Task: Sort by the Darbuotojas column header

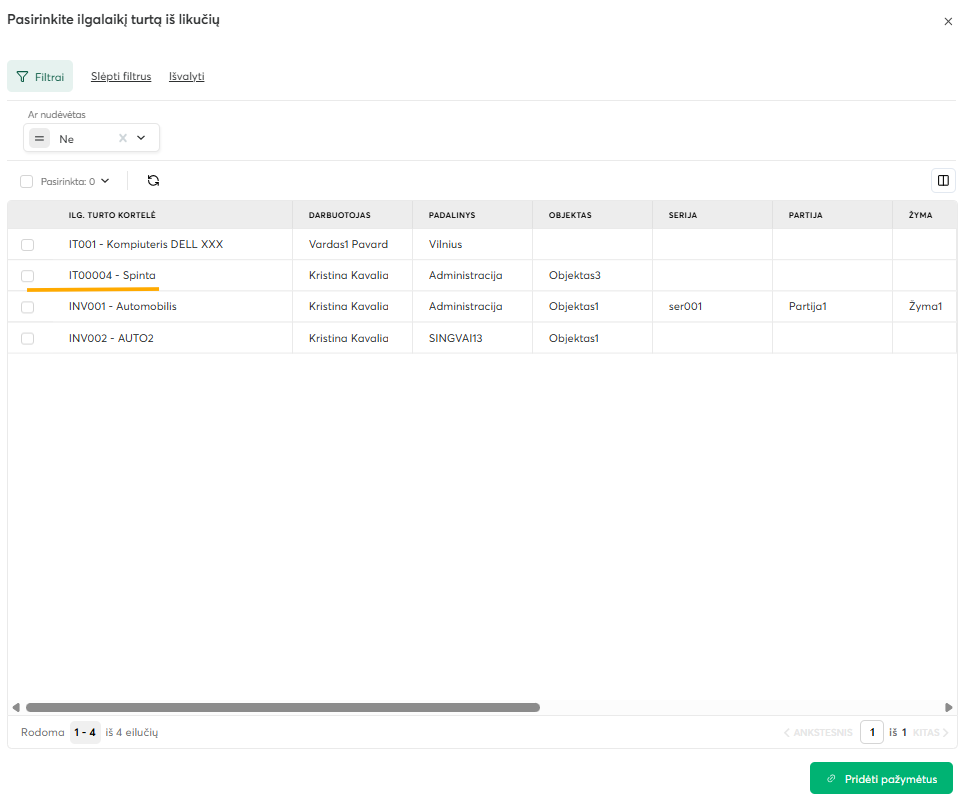Action: [339, 215]
